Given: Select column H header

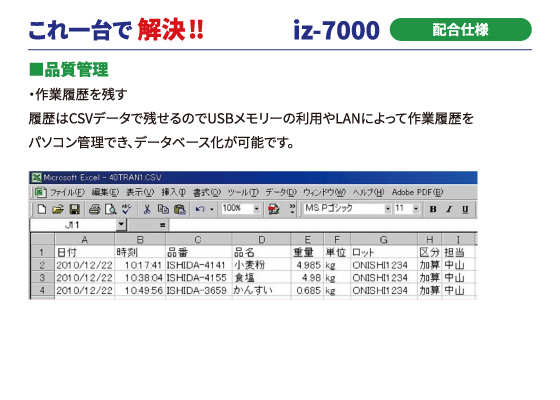Looking at the screenshot, I should pyautogui.click(x=430, y=239).
